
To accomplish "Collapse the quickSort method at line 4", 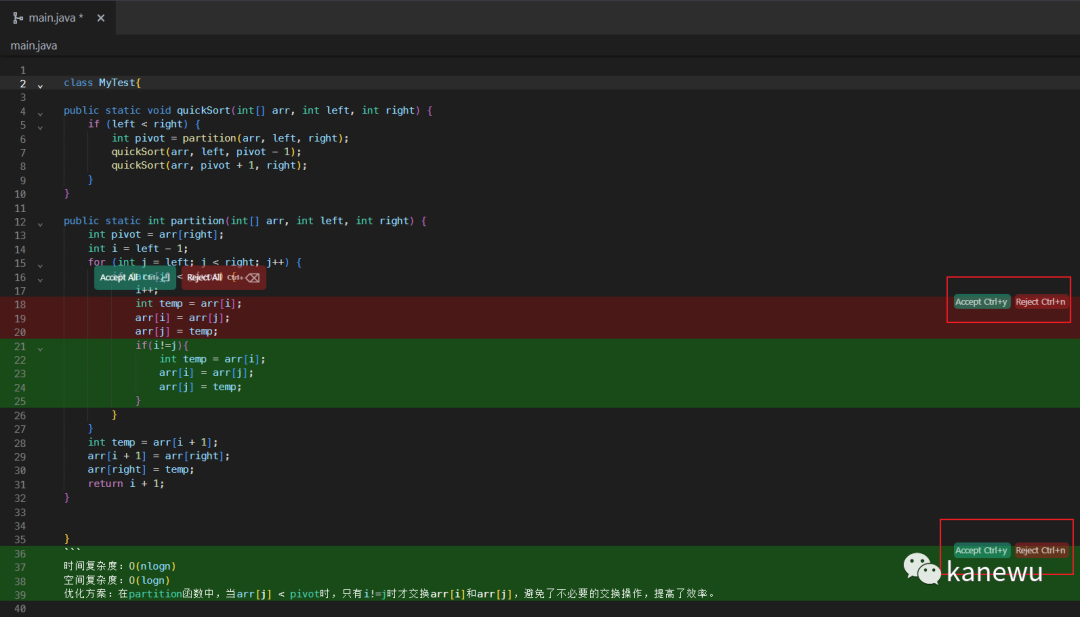I will point(40,113).
